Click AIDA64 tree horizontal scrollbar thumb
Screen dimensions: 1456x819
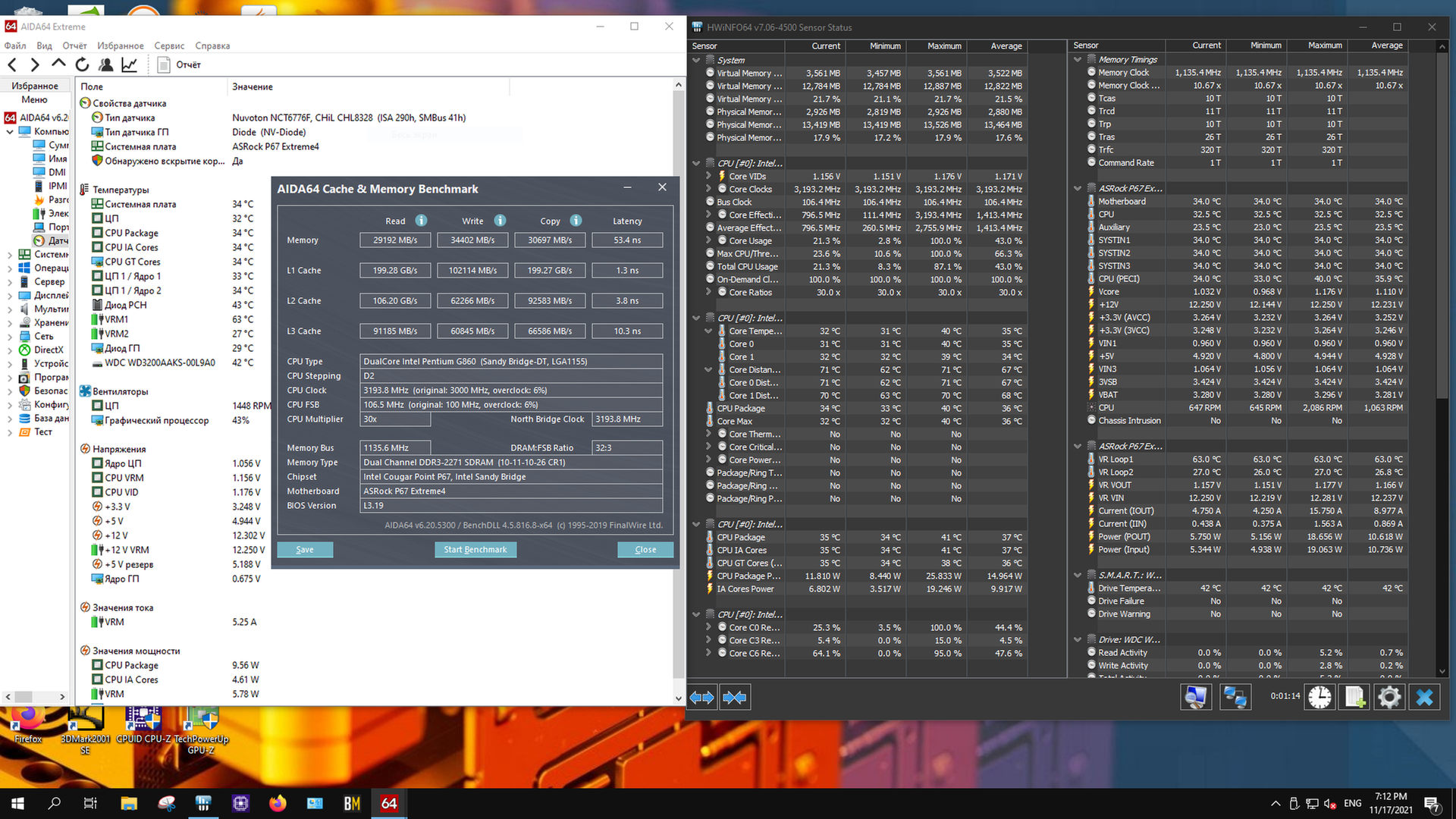click(24, 696)
